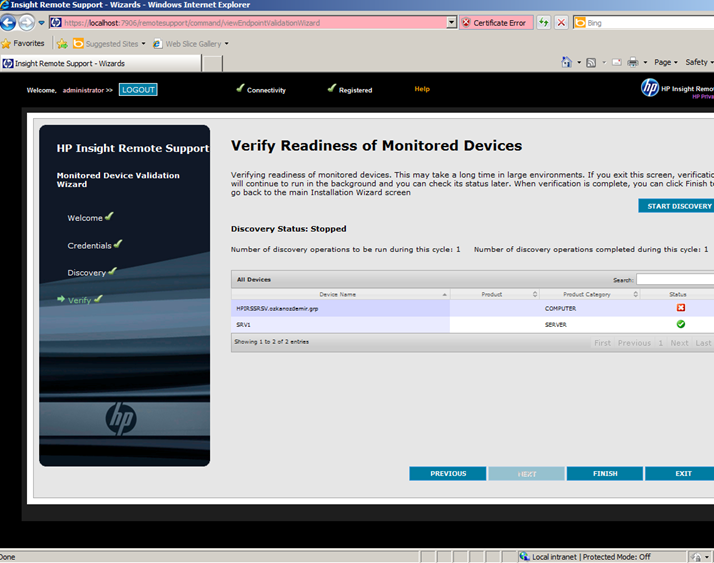Viewport: 714px width, 563px height.
Task: Select the Verify wizard step
Action: tap(80, 299)
